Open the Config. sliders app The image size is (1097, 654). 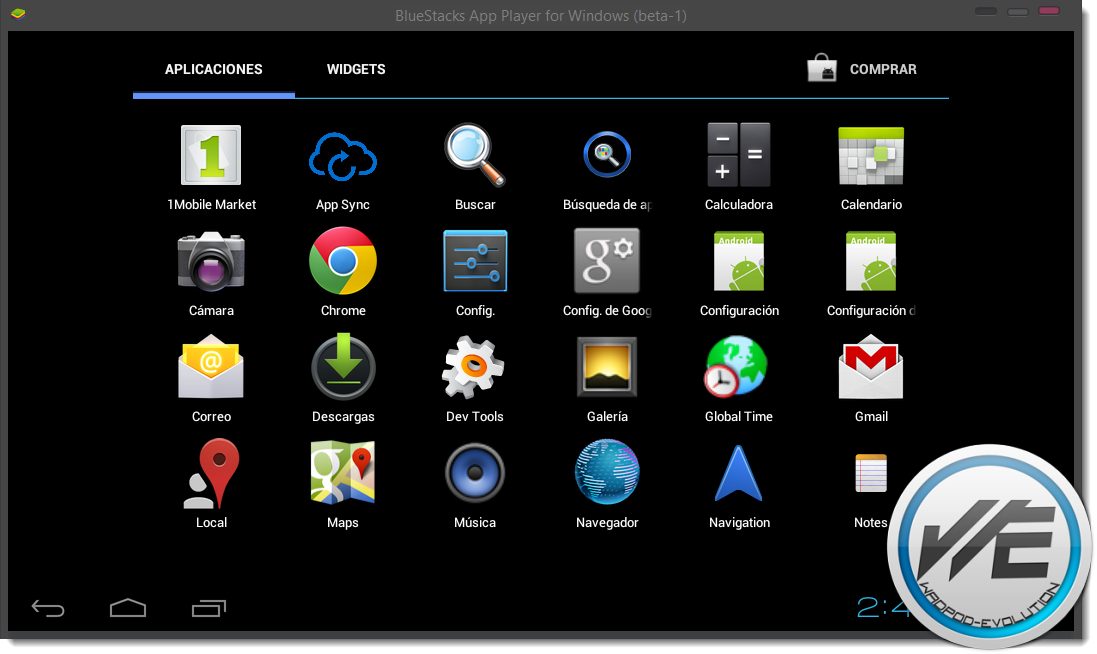coord(475,261)
